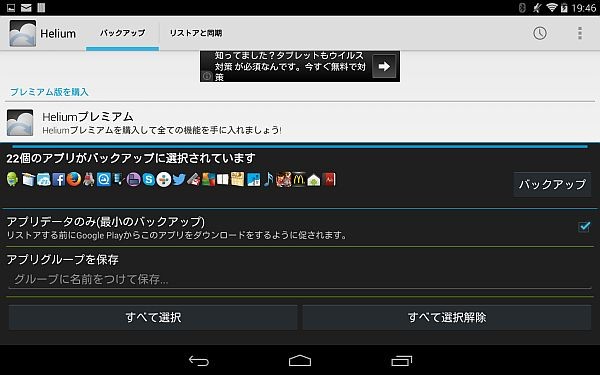This screenshot has width=600, height=375.
Task: Select the McDonald's app icon
Action: 298,179
